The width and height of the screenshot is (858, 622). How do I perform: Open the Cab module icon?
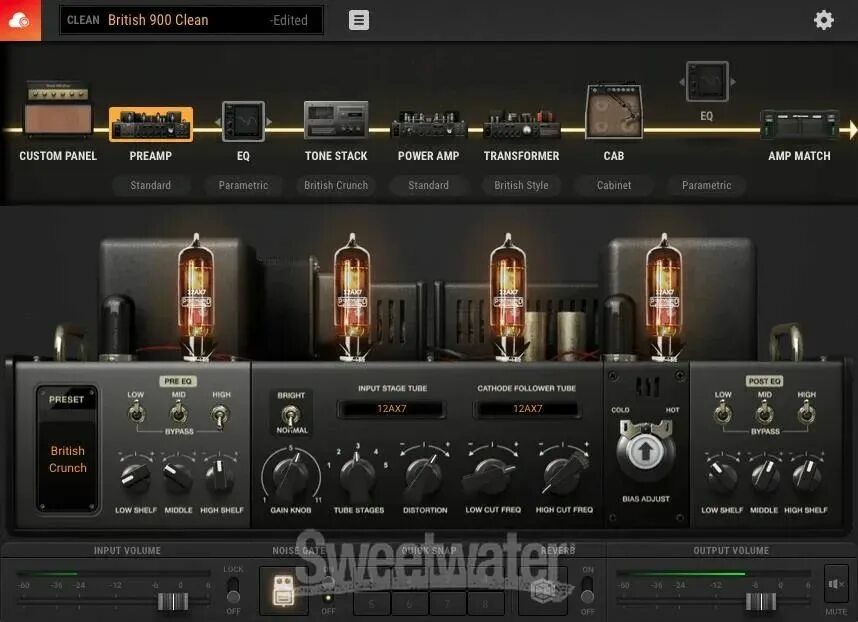[614, 111]
